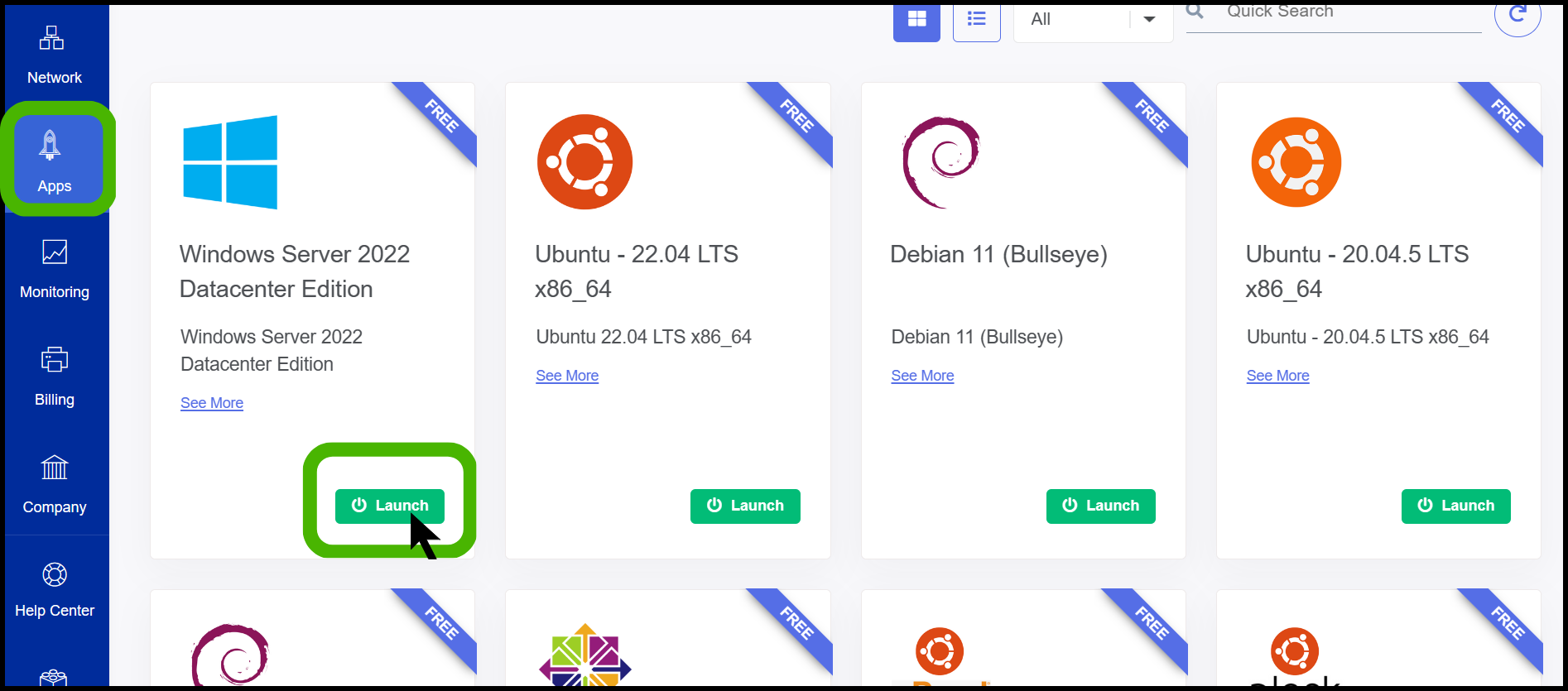Image resolution: width=1568 pixels, height=691 pixels.
Task: Select the Windows Server 2022 Datacenter Edition title
Action: (295, 271)
